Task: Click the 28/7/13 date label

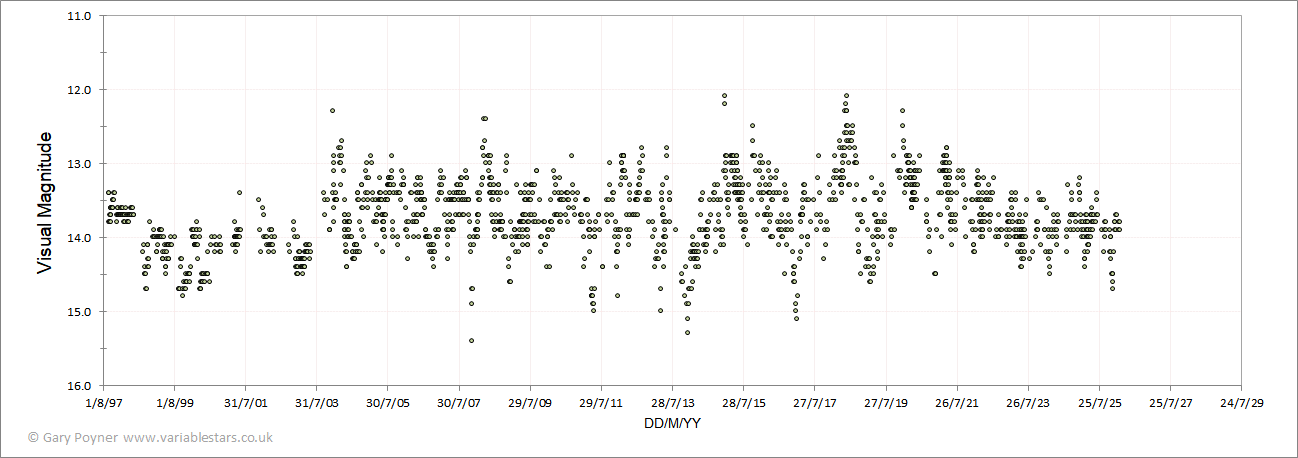Action: tap(672, 403)
